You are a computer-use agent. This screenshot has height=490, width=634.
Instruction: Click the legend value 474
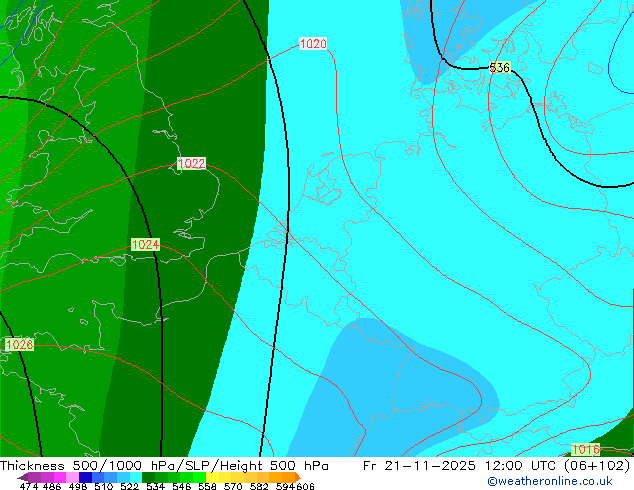pos(29,486)
